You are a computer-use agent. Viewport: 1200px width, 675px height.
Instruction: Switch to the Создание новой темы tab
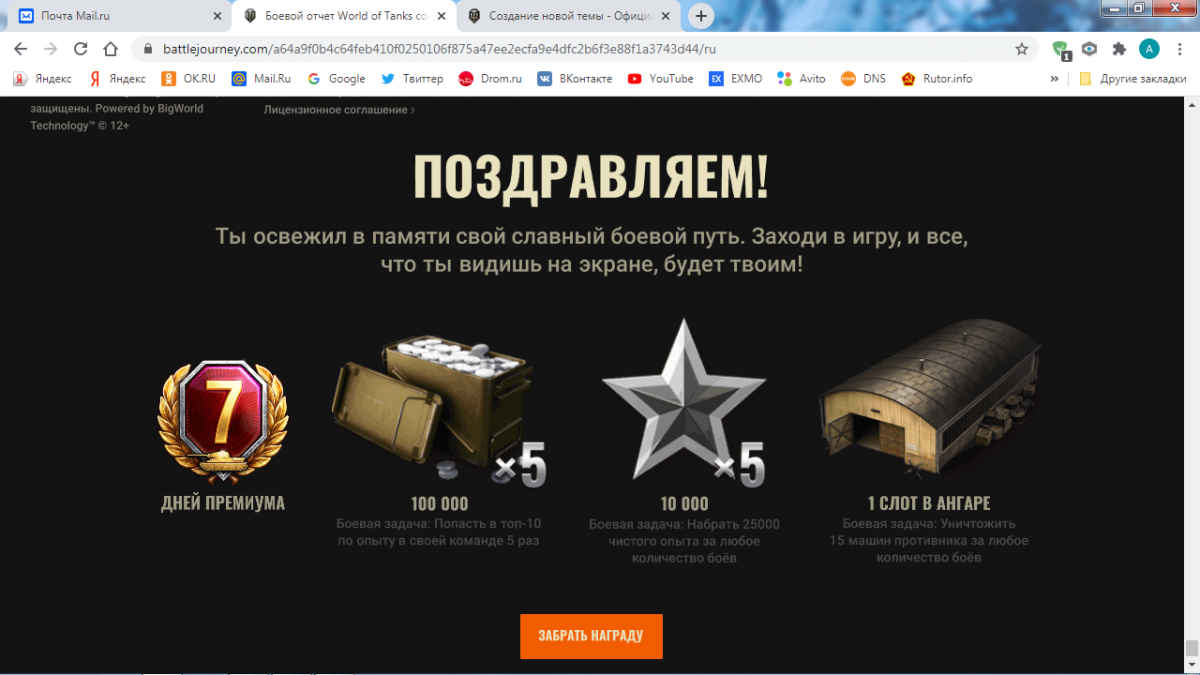coord(569,16)
